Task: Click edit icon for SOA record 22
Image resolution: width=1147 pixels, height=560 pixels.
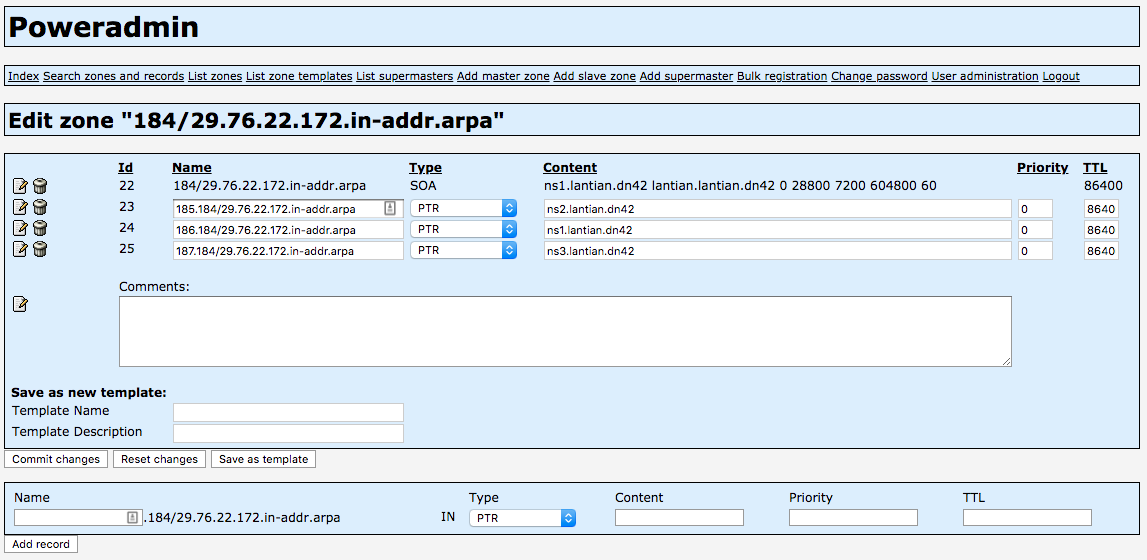Action: tap(20, 186)
